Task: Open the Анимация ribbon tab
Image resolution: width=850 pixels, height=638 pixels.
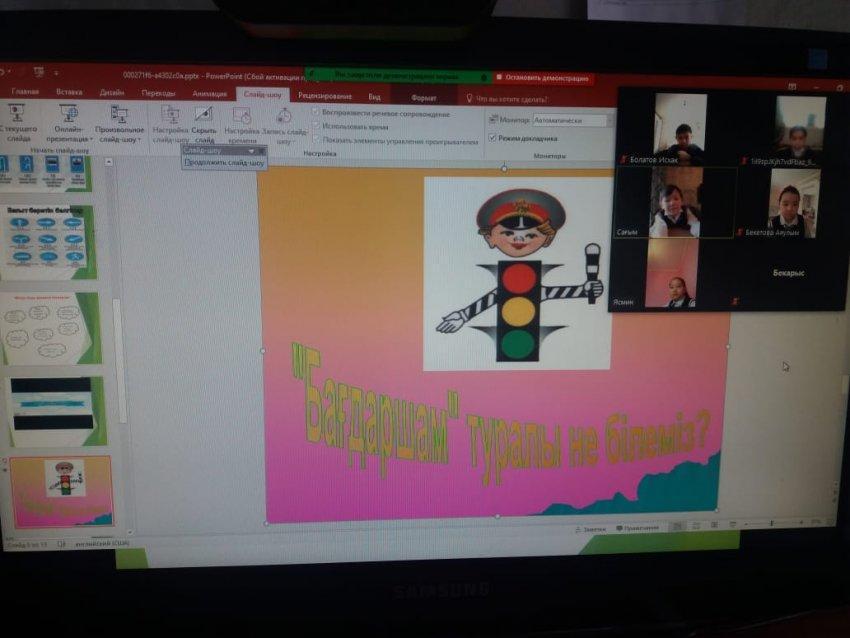Action: click(210, 94)
